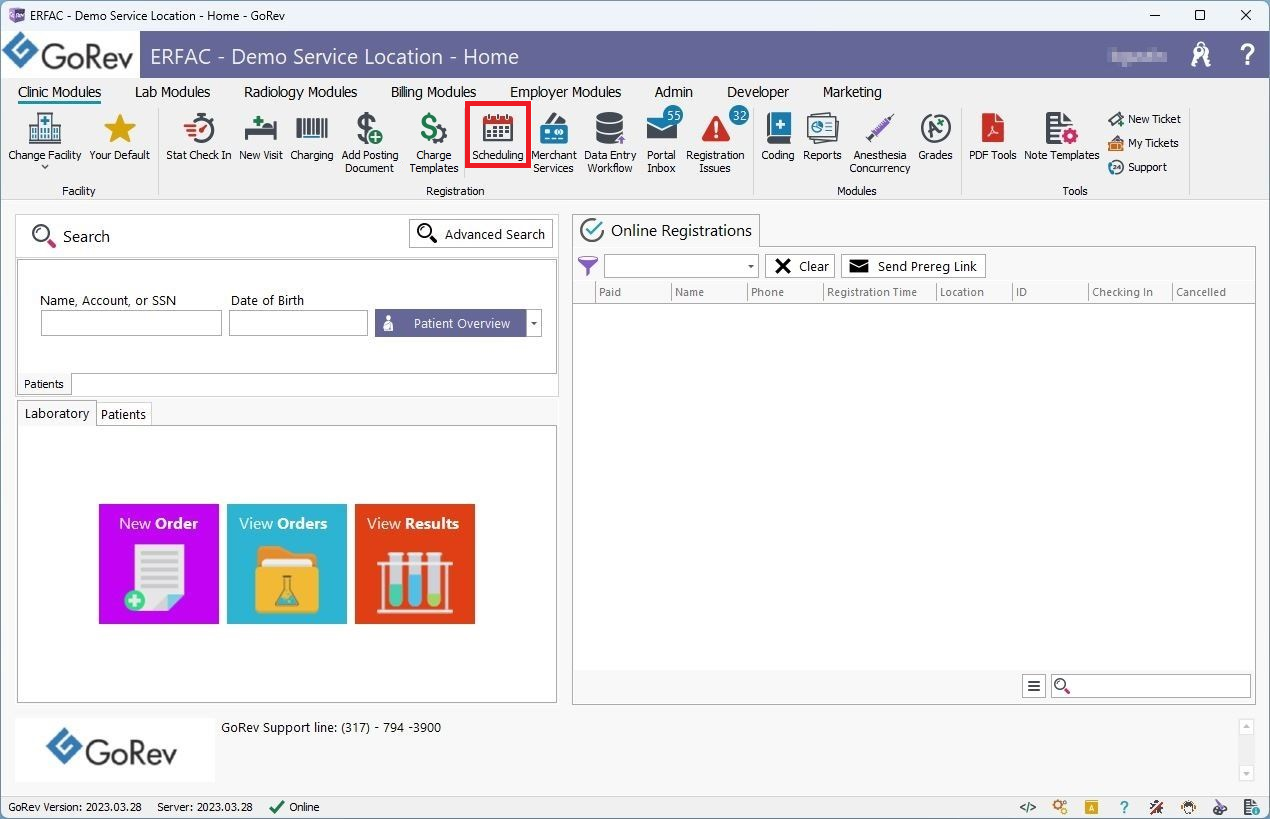1270x819 pixels.
Task: Launch Stat Check In
Action: click(x=198, y=137)
